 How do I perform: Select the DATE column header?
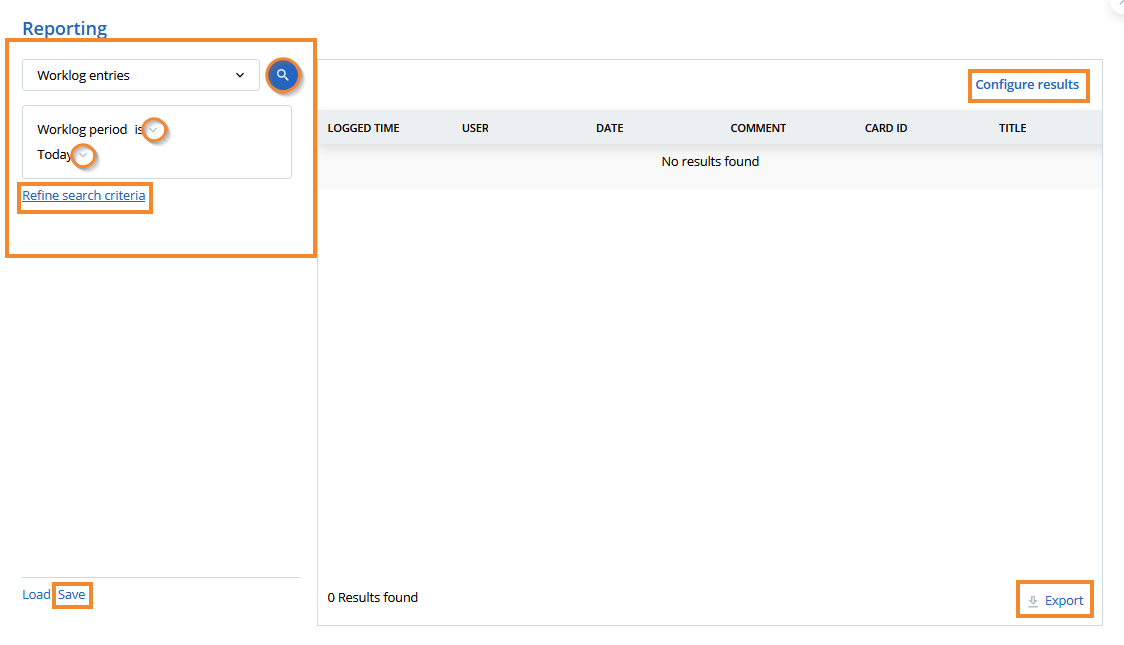(x=609, y=127)
